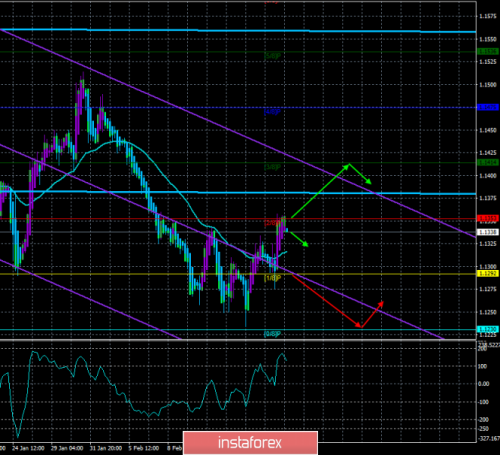This screenshot has width=500, height=455.
Task: Click the cyan 1.1230 level price tag
Action: [488, 329]
